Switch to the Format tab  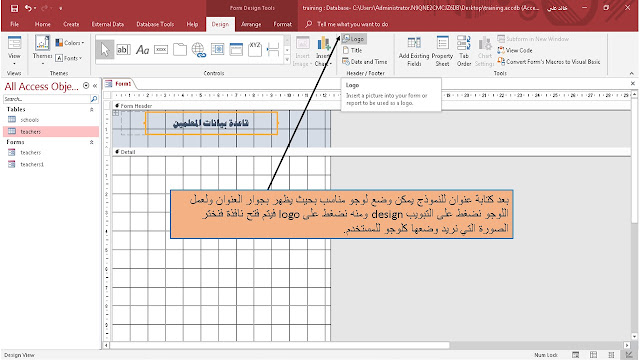(282, 24)
